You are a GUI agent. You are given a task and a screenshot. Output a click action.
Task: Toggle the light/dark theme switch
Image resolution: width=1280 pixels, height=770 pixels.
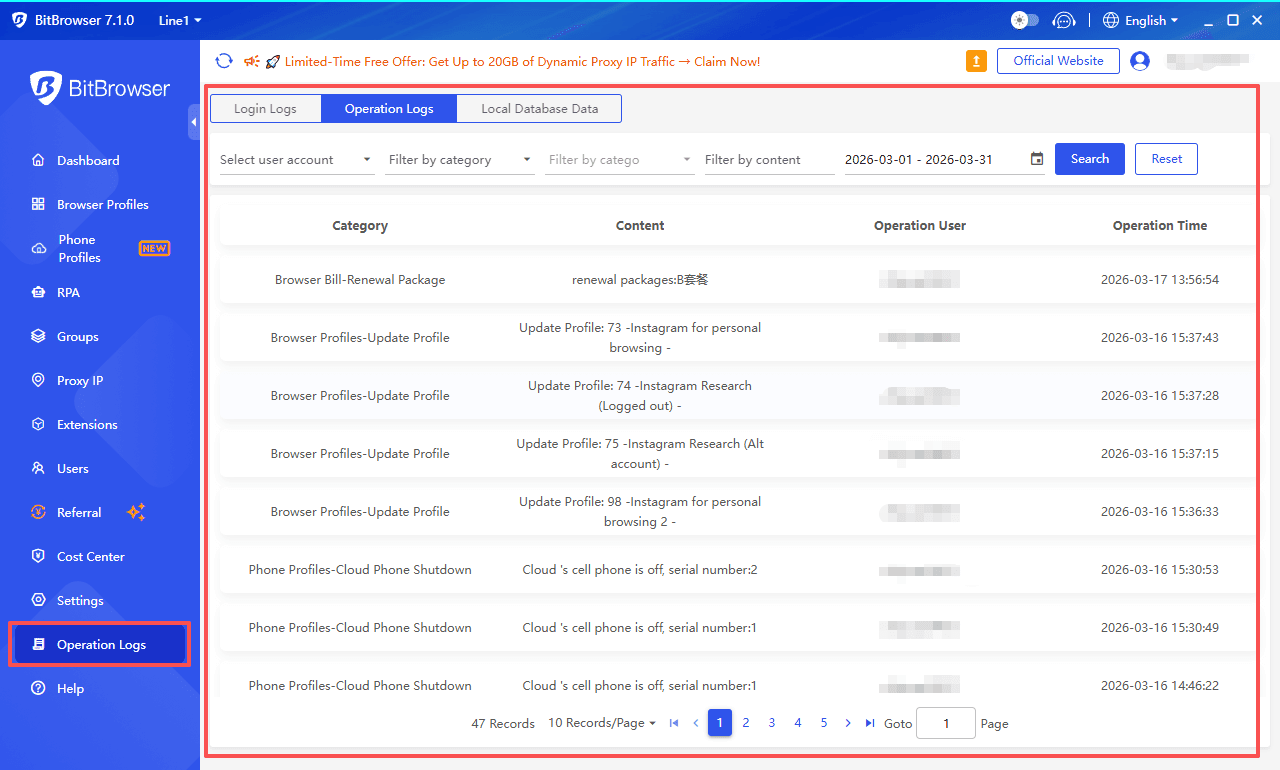coord(1023,20)
